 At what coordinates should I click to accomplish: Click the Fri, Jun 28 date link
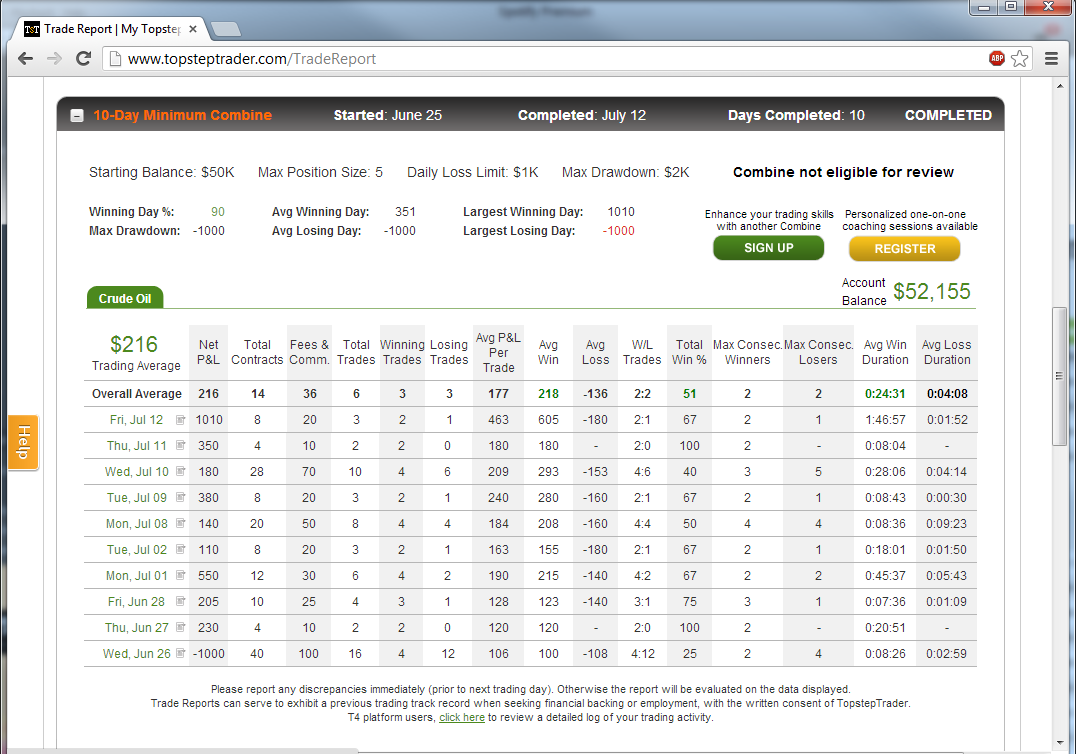(x=136, y=602)
